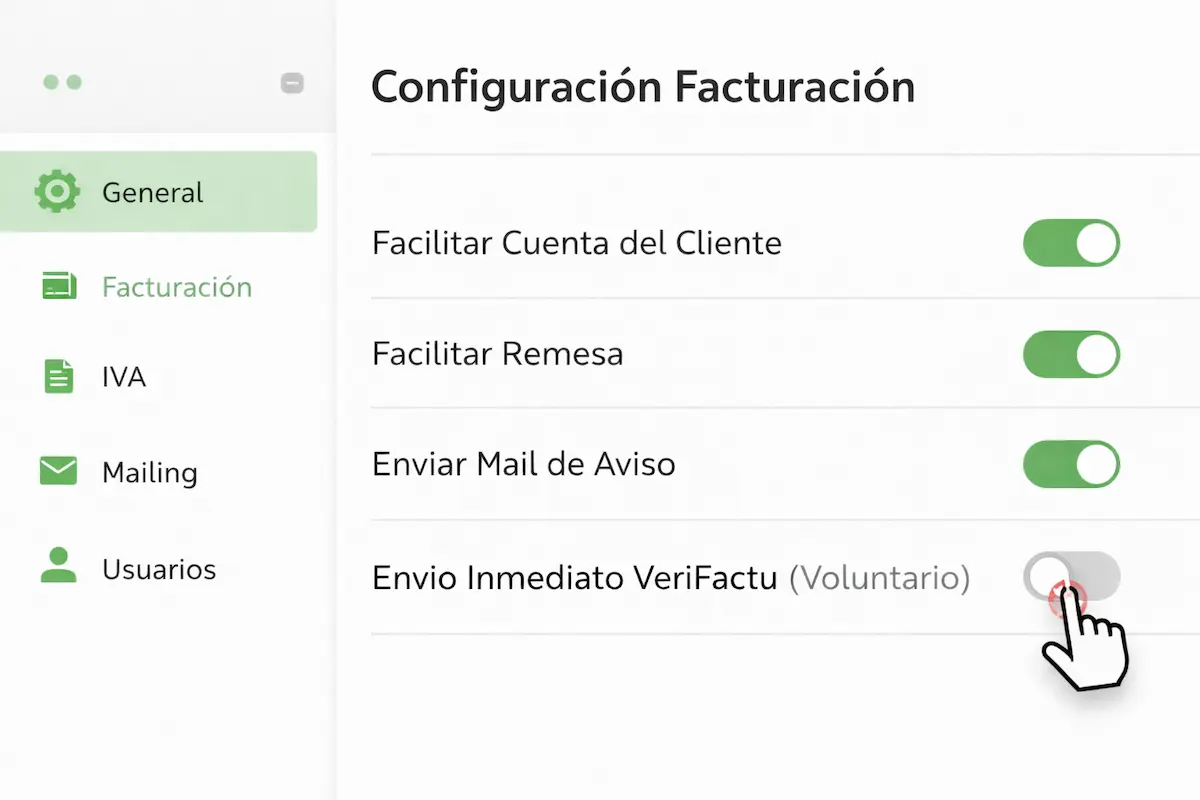Click the (Voluntario) label text

882,577
